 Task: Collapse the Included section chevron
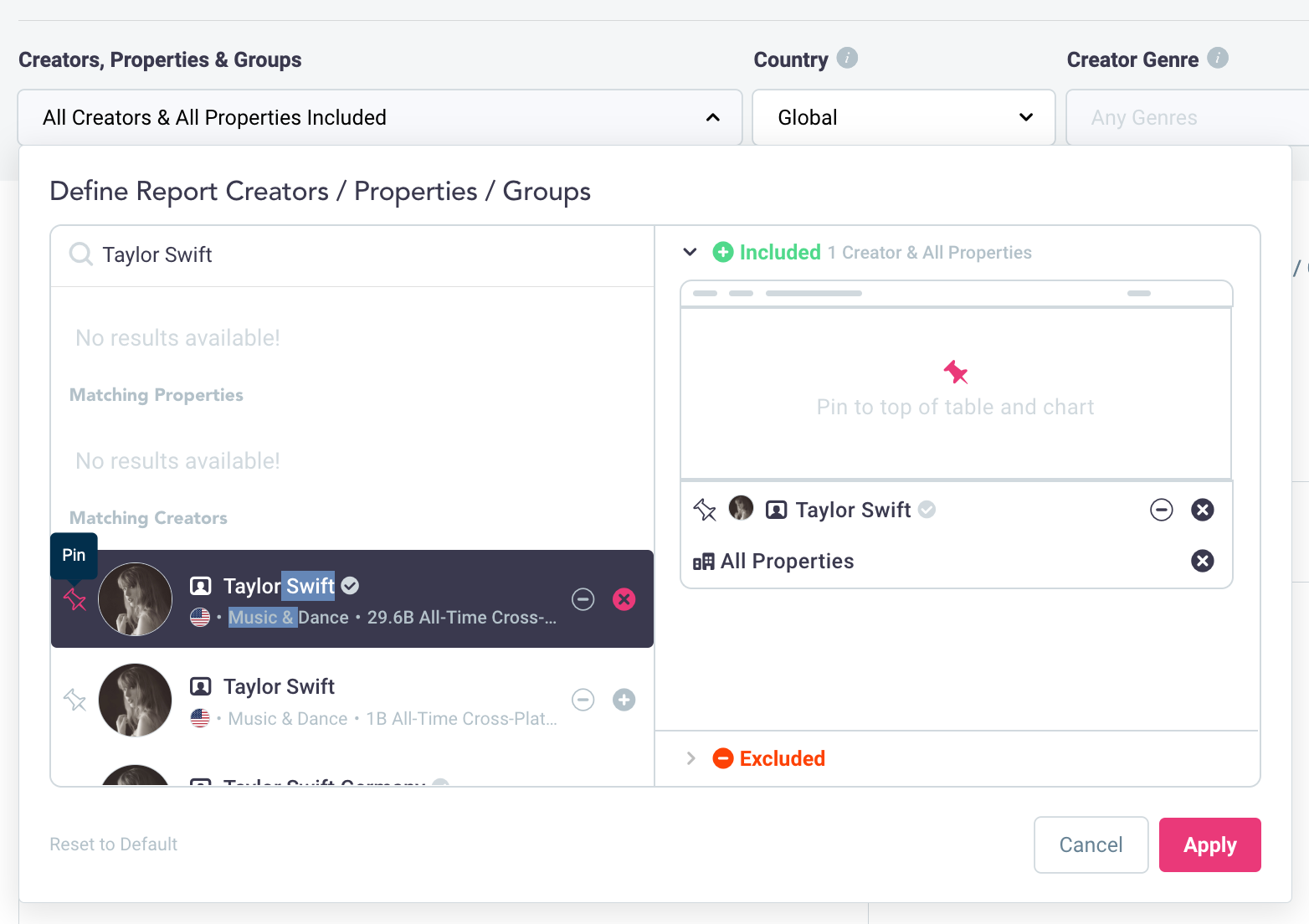pyautogui.click(x=690, y=252)
